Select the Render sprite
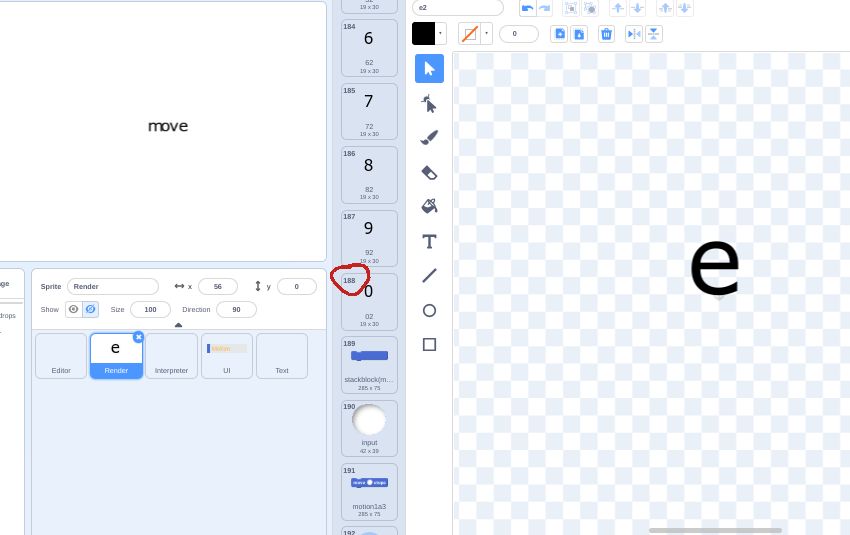The height and width of the screenshot is (535, 850). 116,356
